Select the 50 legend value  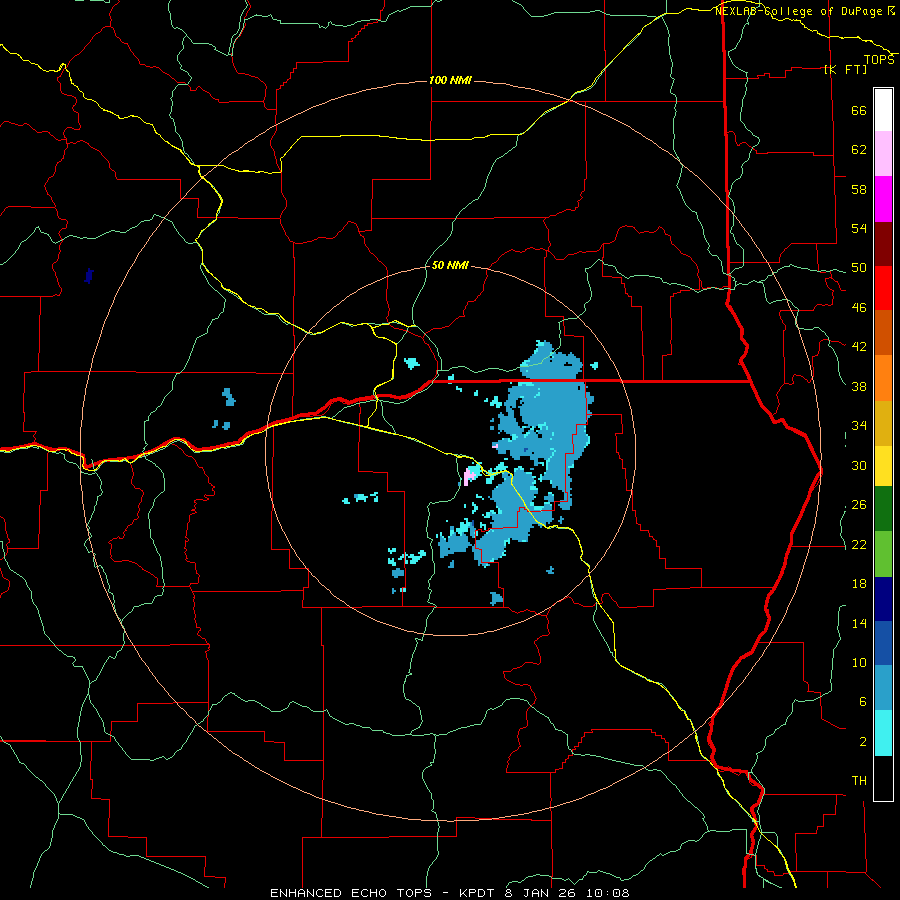(x=859, y=268)
